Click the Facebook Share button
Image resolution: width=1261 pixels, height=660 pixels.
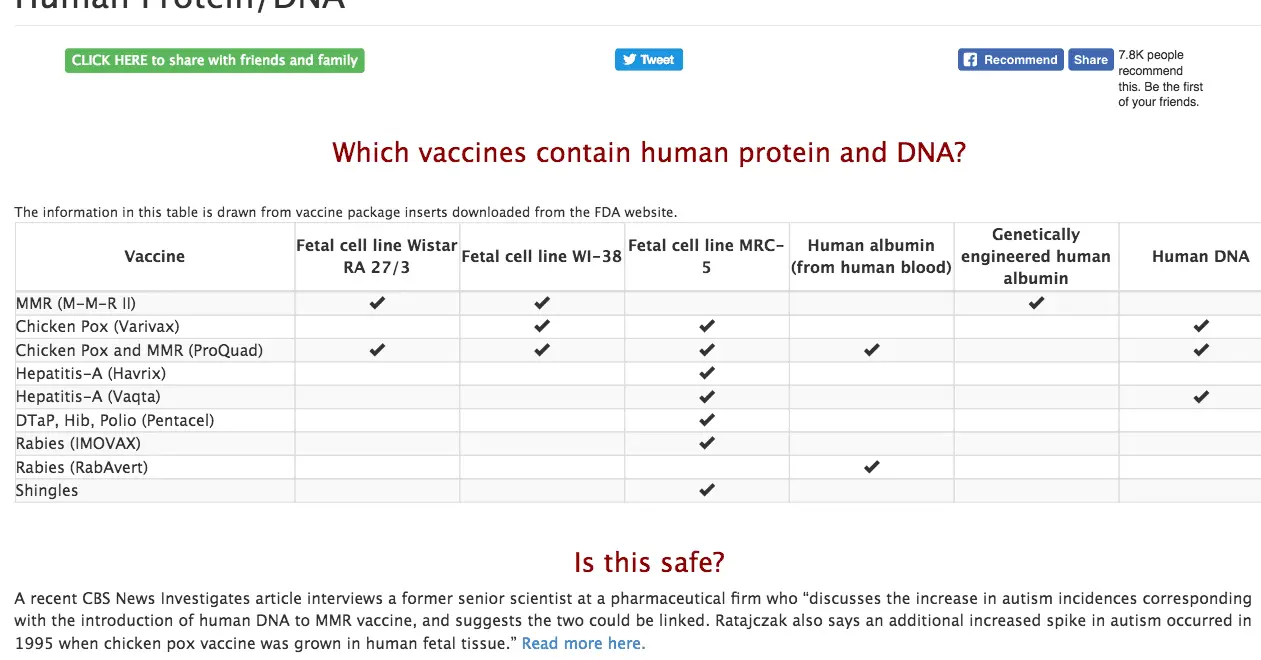tap(1090, 60)
